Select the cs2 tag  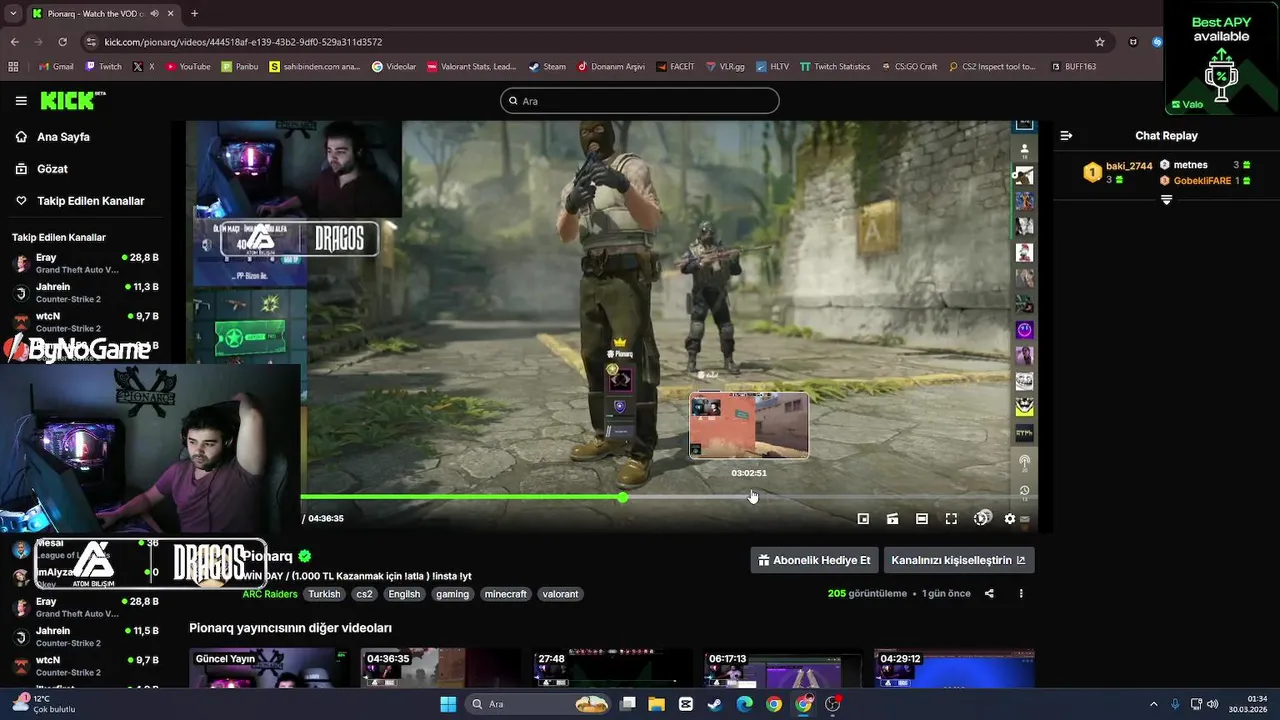click(364, 594)
